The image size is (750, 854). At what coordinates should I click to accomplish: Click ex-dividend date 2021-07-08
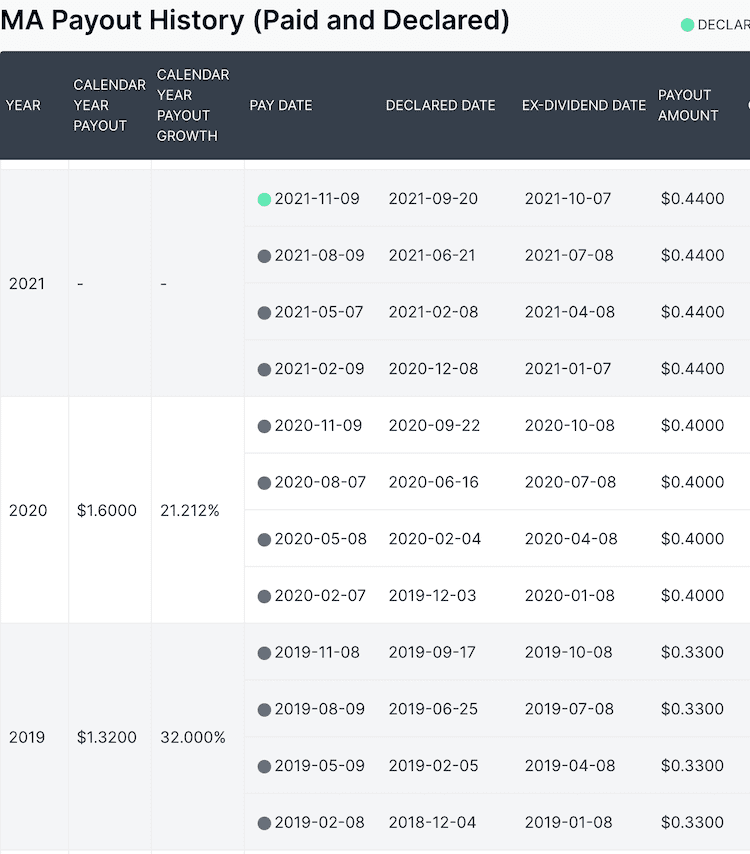click(569, 255)
